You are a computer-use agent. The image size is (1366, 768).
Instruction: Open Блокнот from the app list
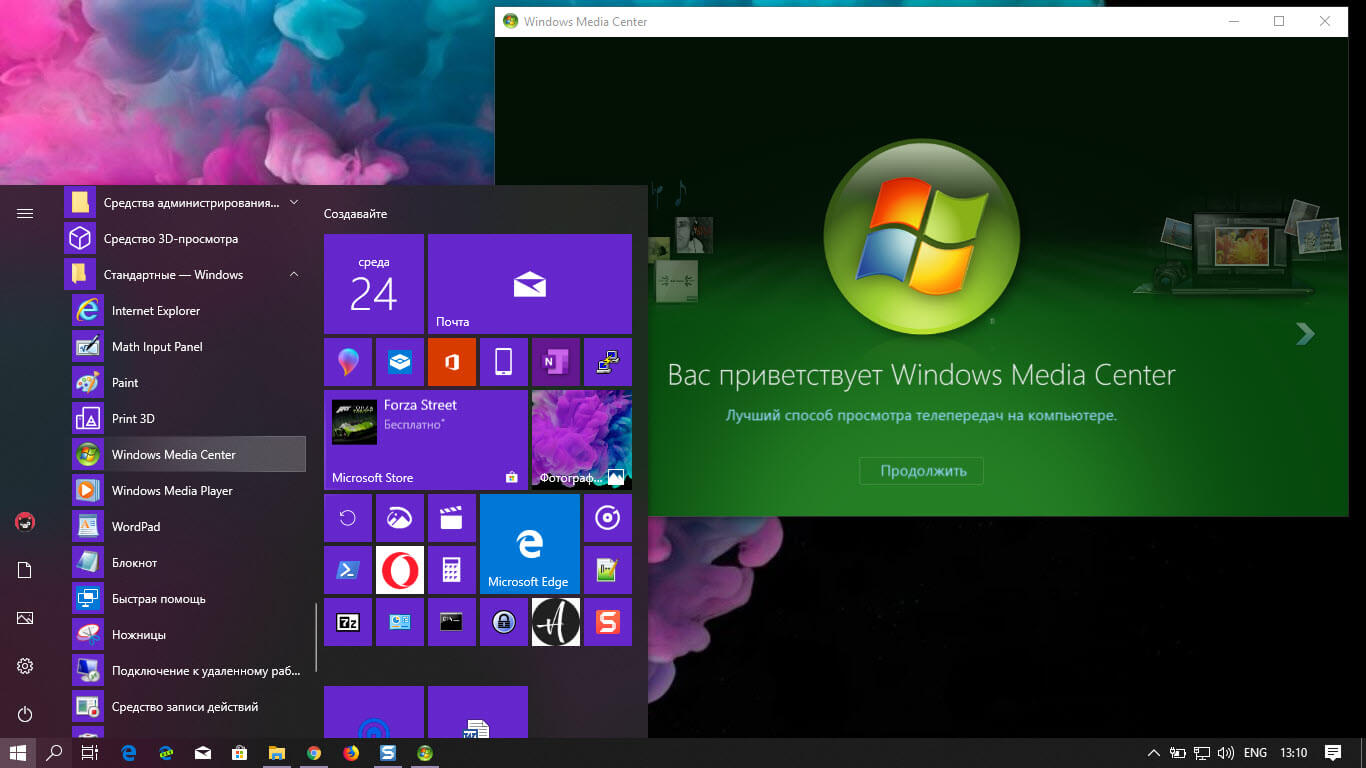(189, 563)
